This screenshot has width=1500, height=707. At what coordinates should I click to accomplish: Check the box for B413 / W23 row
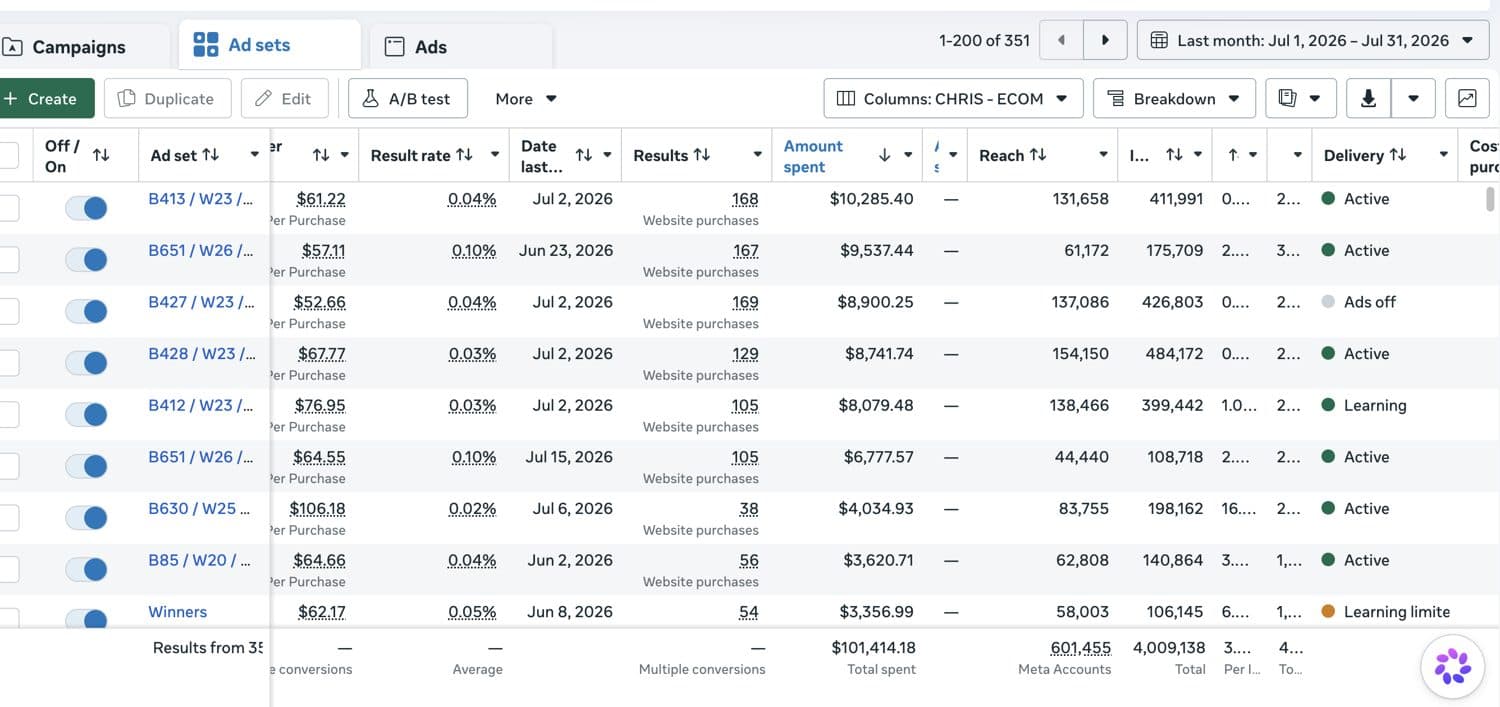coord(7,208)
